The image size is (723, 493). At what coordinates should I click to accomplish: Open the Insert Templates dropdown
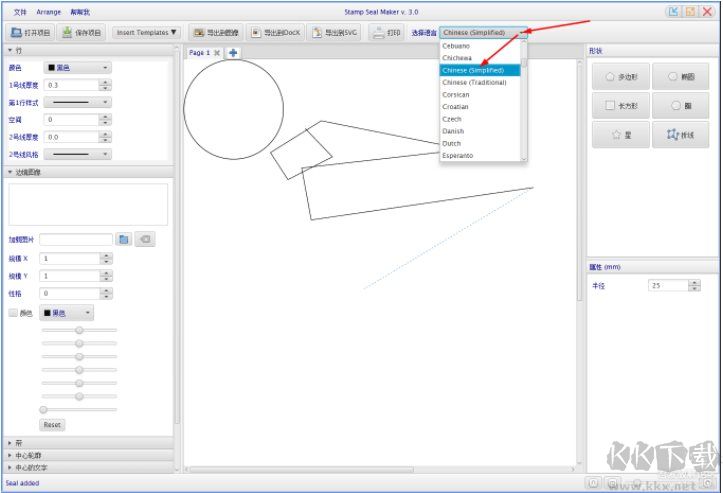[148, 33]
